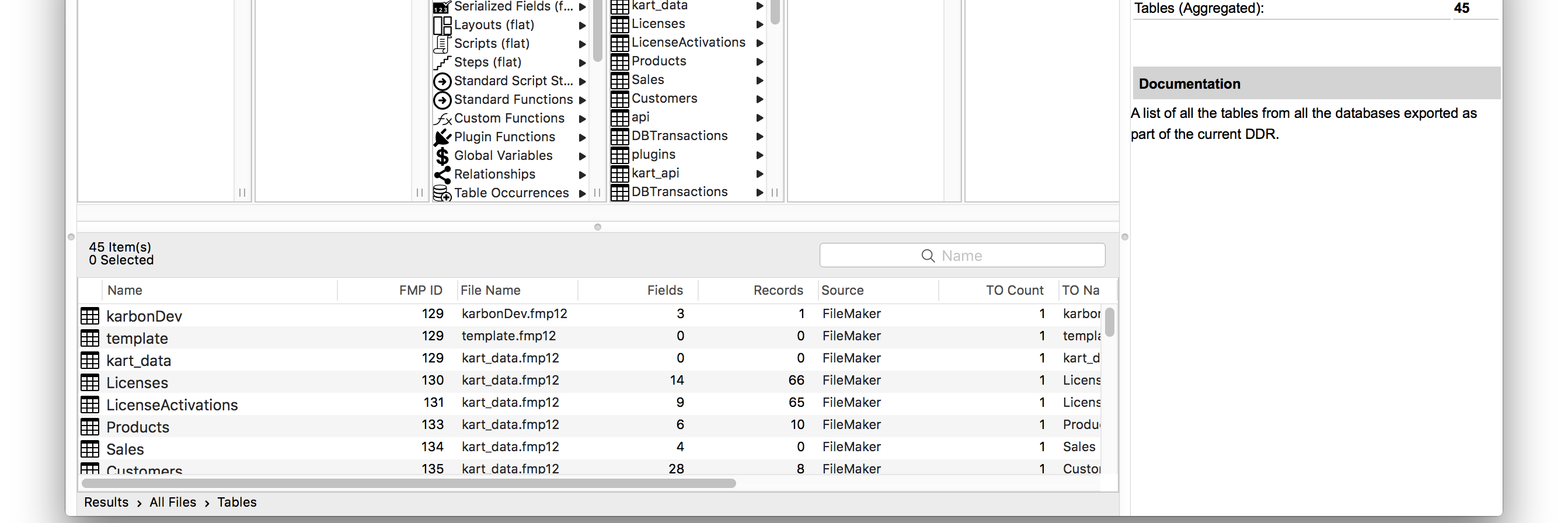Screen dimensions: 1568x523
Task: Click the Scripts (flat) scroll icon
Action: [442, 44]
